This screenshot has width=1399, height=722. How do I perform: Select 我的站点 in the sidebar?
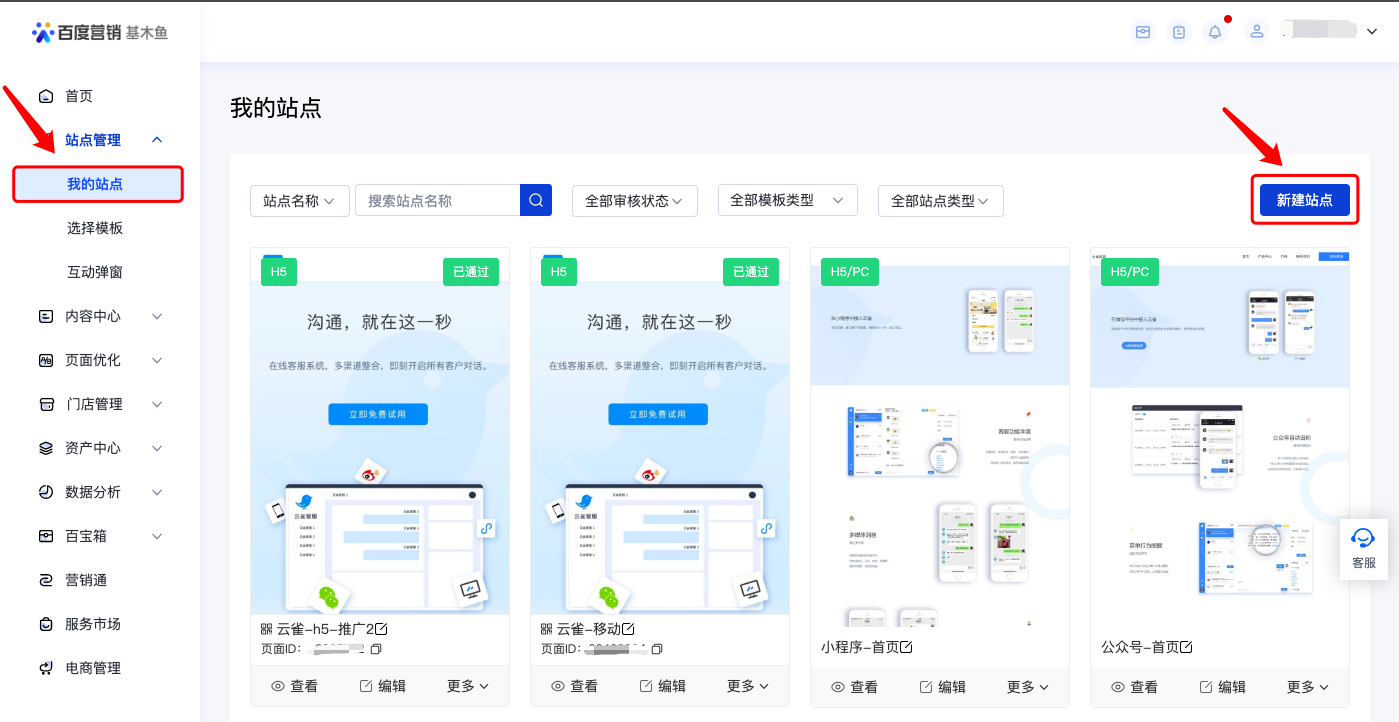(97, 184)
